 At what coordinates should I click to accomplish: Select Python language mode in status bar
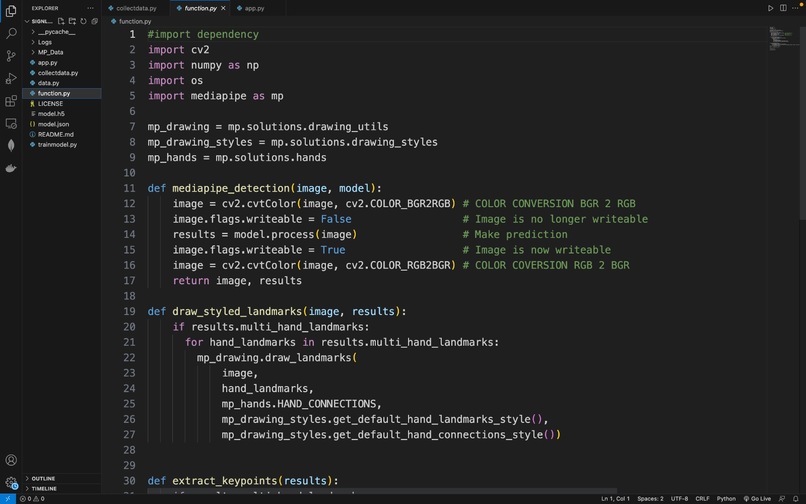tap(726, 499)
